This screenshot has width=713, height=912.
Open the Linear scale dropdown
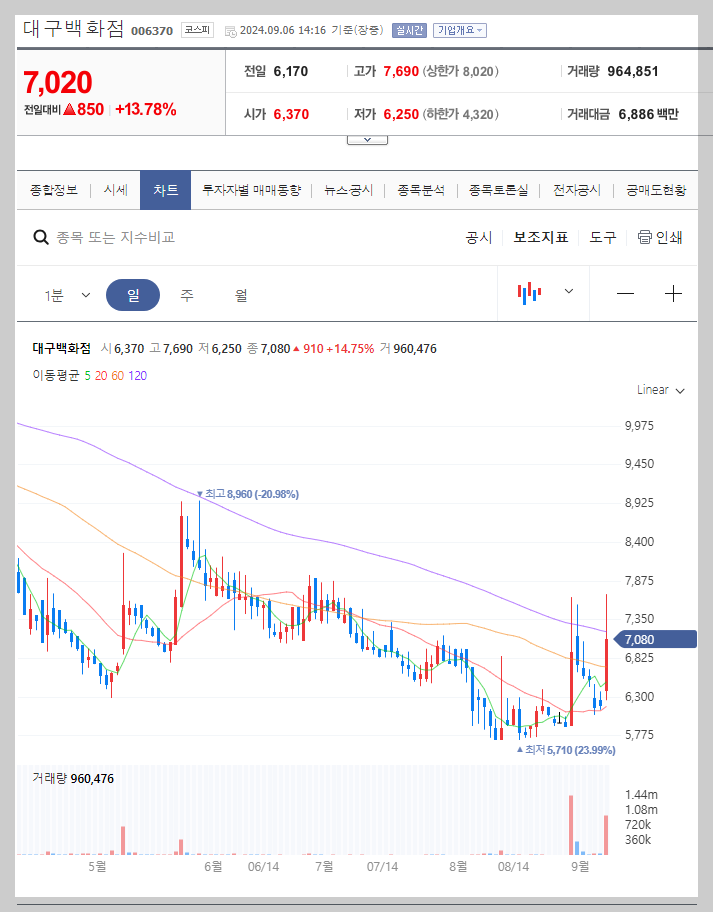point(658,390)
